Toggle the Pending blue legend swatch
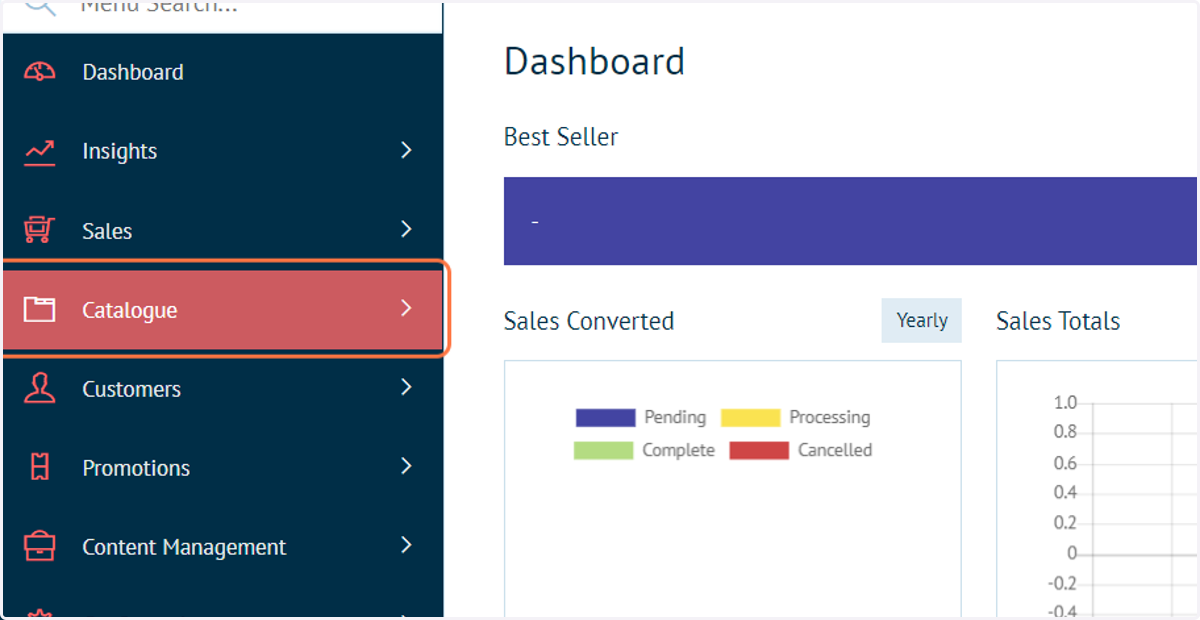This screenshot has height=620, width=1200. pyautogui.click(x=605, y=418)
